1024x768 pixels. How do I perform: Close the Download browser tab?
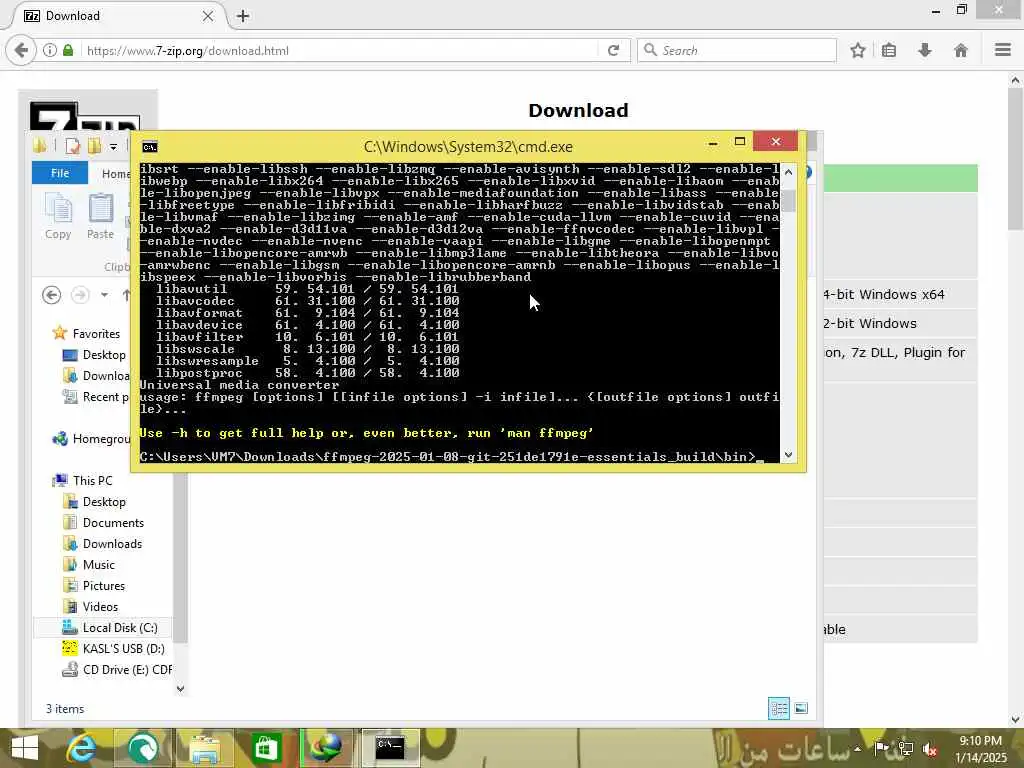click(208, 16)
